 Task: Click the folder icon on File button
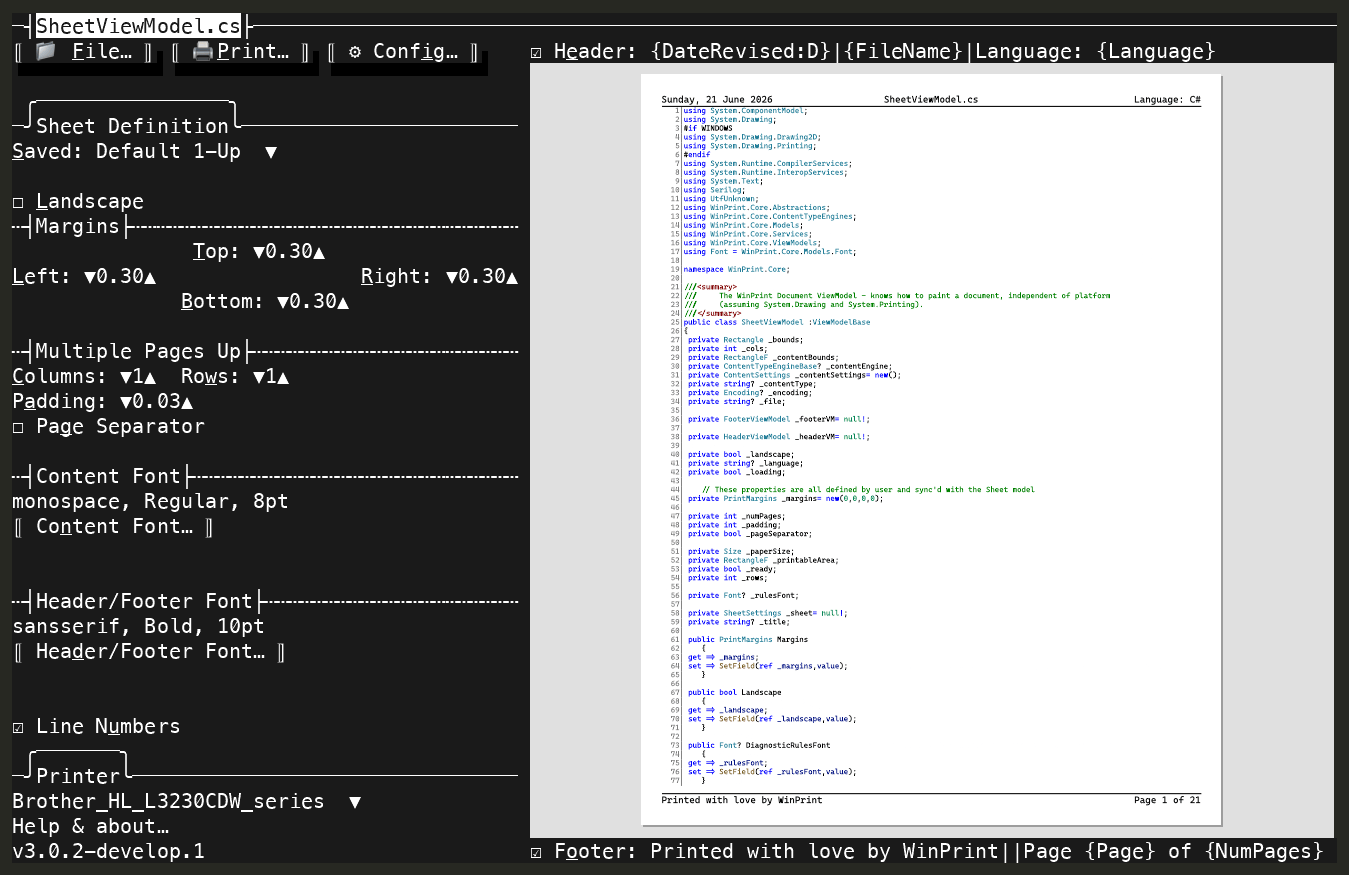[x=46, y=52]
